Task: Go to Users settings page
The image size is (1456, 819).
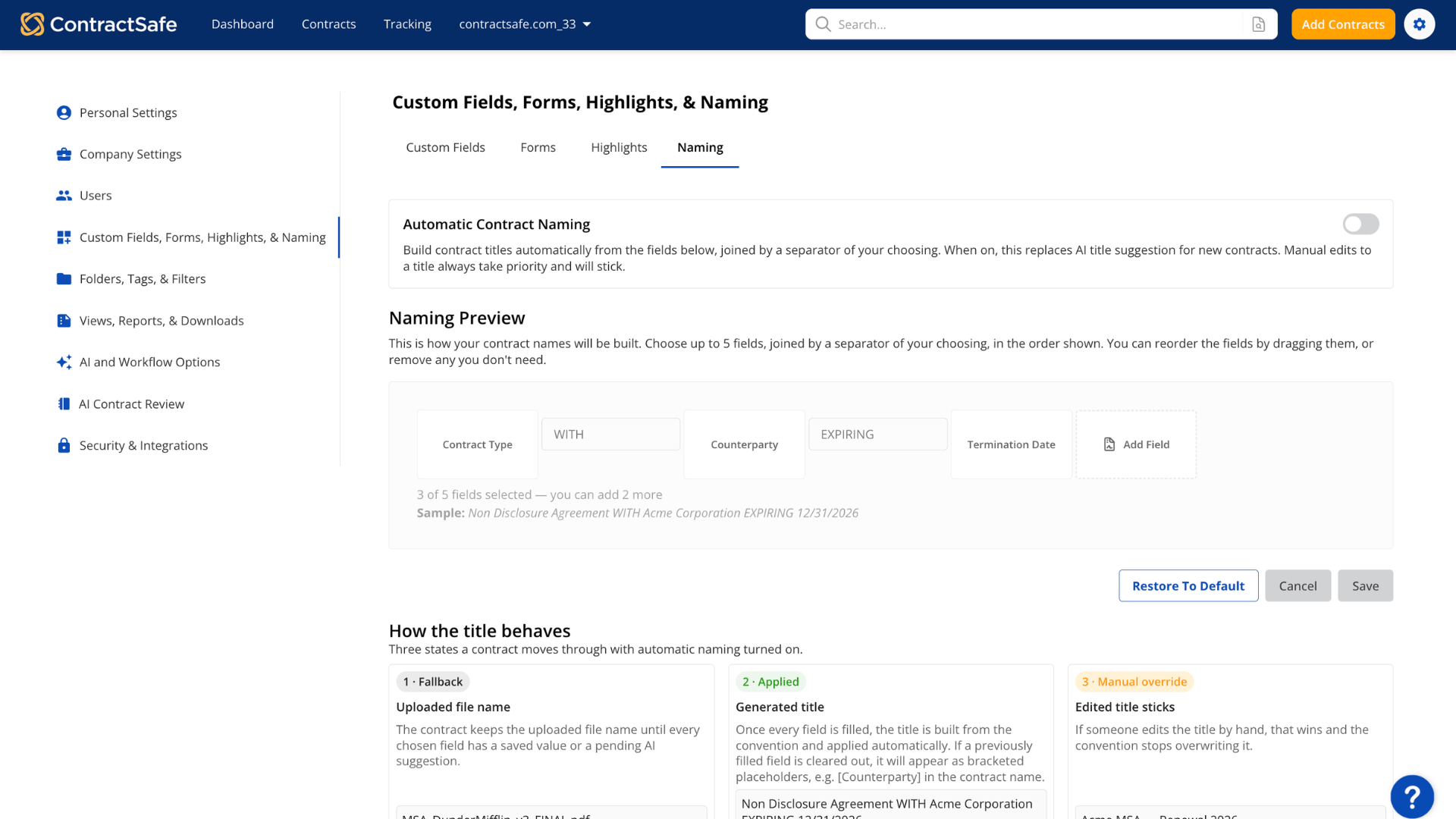Action: tap(96, 196)
